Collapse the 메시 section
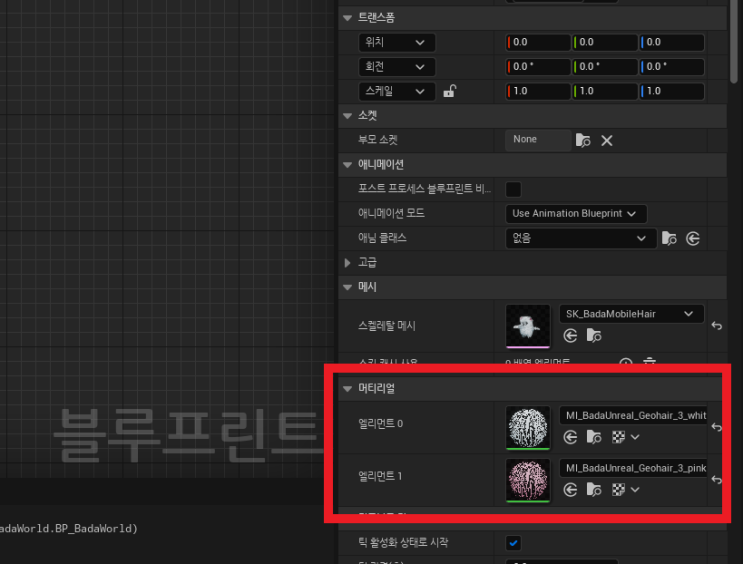Viewport: 743px width, 564px height. (x=347, y=287)
